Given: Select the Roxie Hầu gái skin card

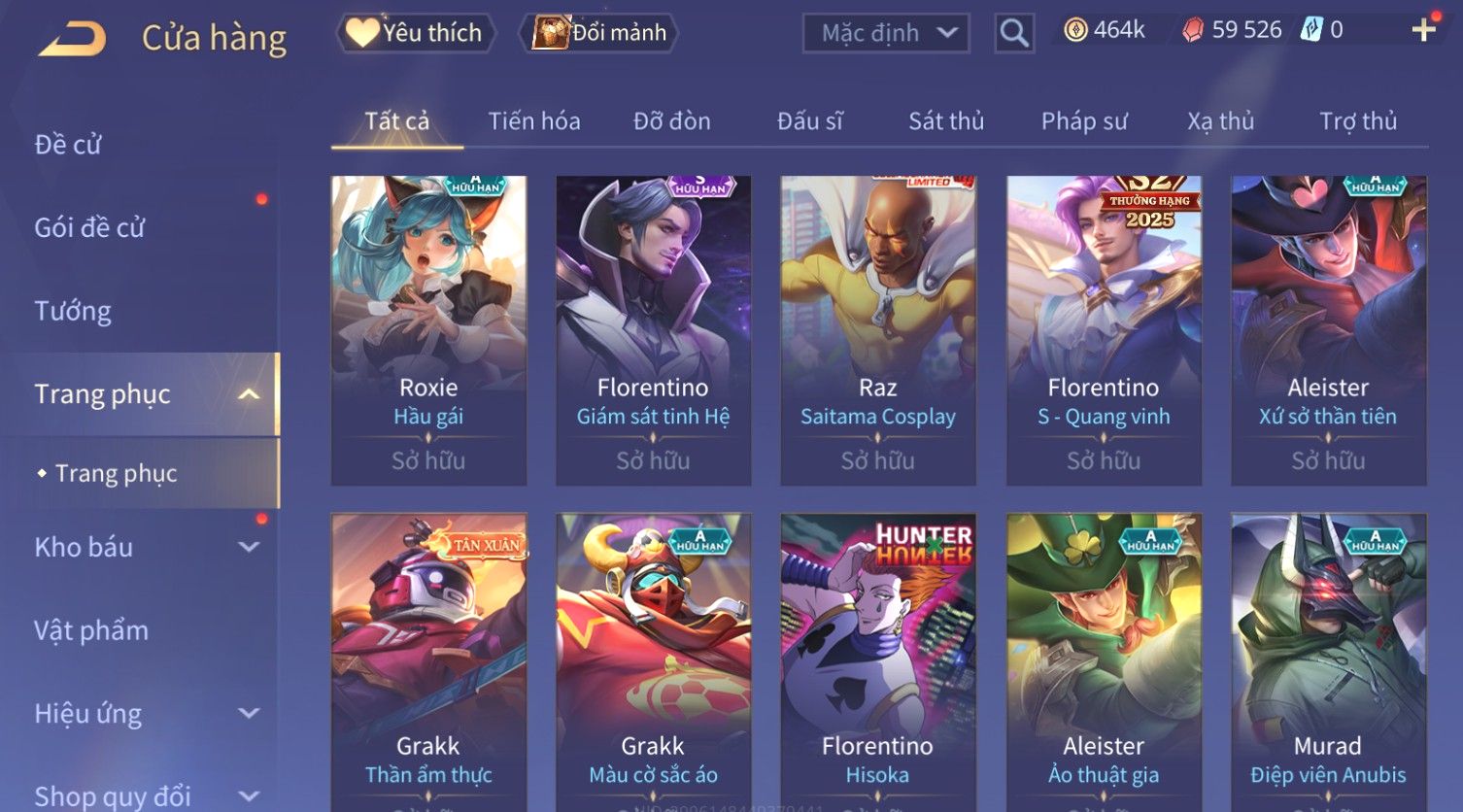Looking at the screenshot, I should tap(428, 330).
